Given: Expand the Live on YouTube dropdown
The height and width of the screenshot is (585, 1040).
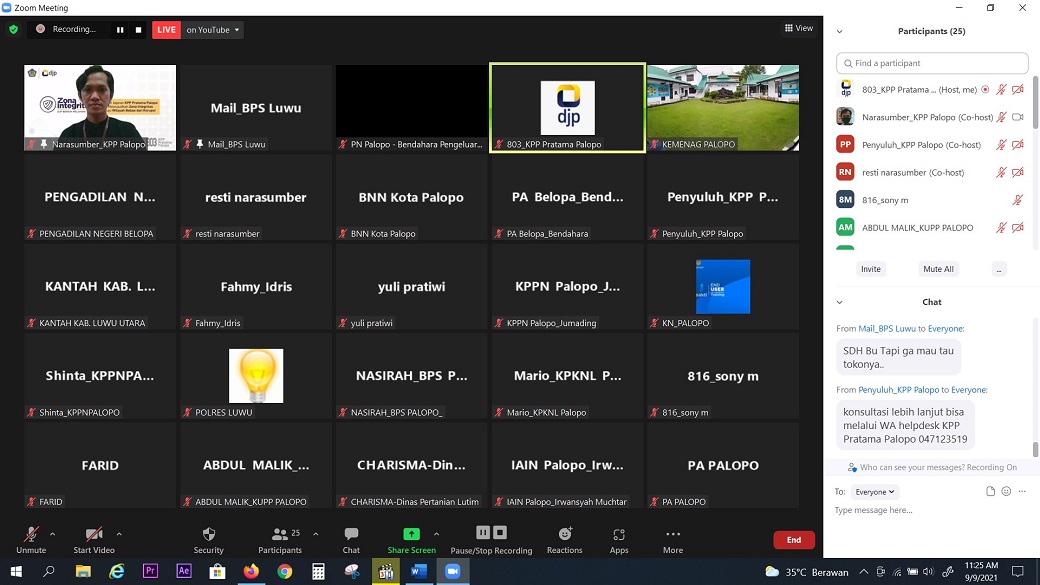Looking at the screenshot, I should (x=237, y=30).
